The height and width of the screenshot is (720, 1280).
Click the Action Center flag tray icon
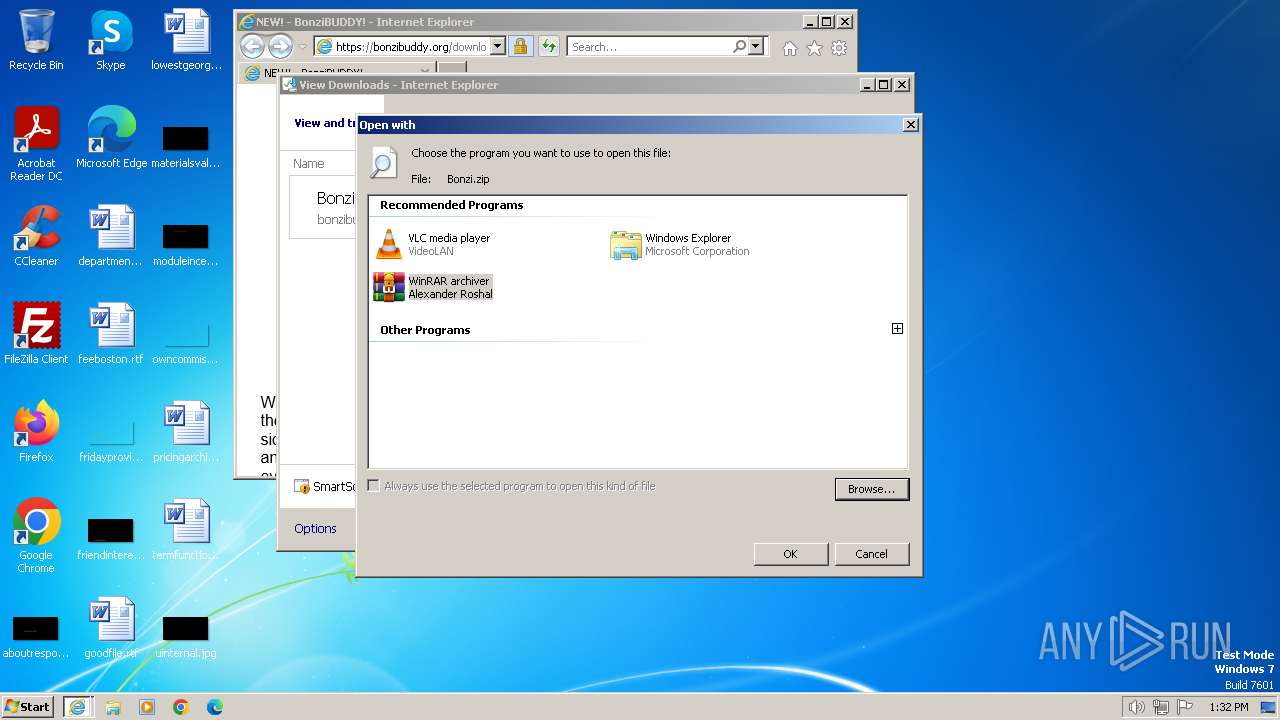pos(1185,707)
